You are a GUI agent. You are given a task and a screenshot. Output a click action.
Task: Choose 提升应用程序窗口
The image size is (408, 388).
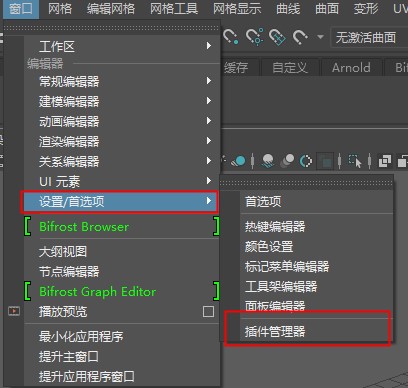(x=122, y=377)
